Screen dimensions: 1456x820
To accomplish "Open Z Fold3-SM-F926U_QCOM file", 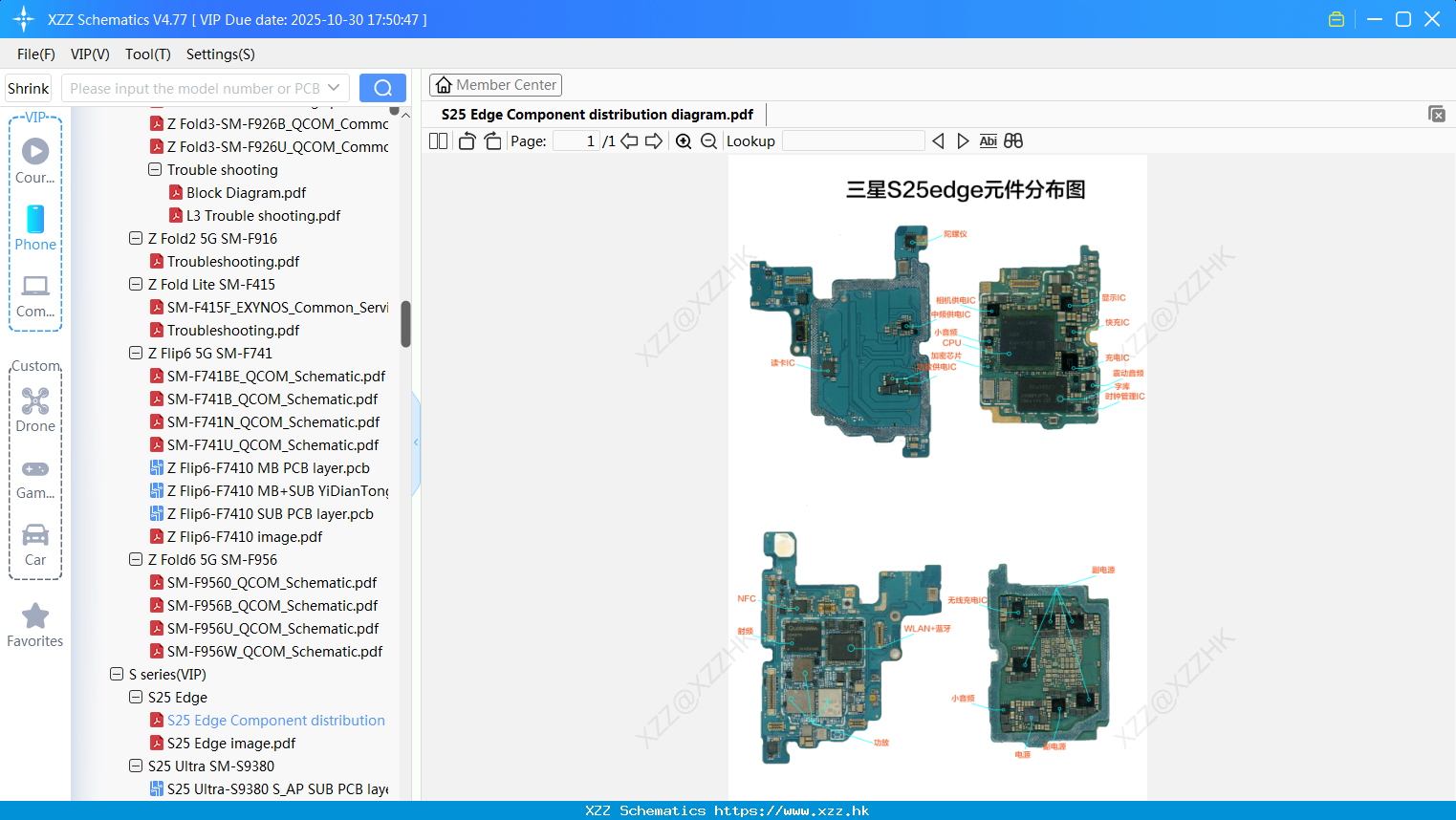I will (278, 146).
